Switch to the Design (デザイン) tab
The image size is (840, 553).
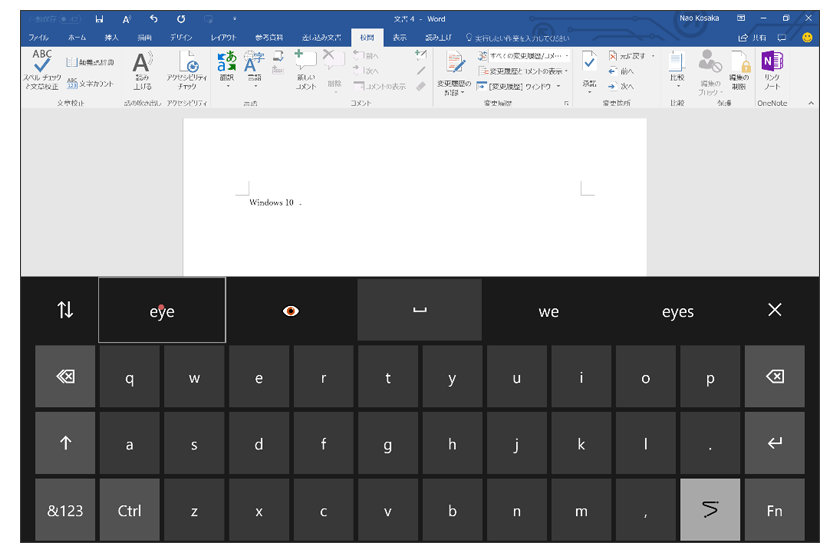[181, 38]
